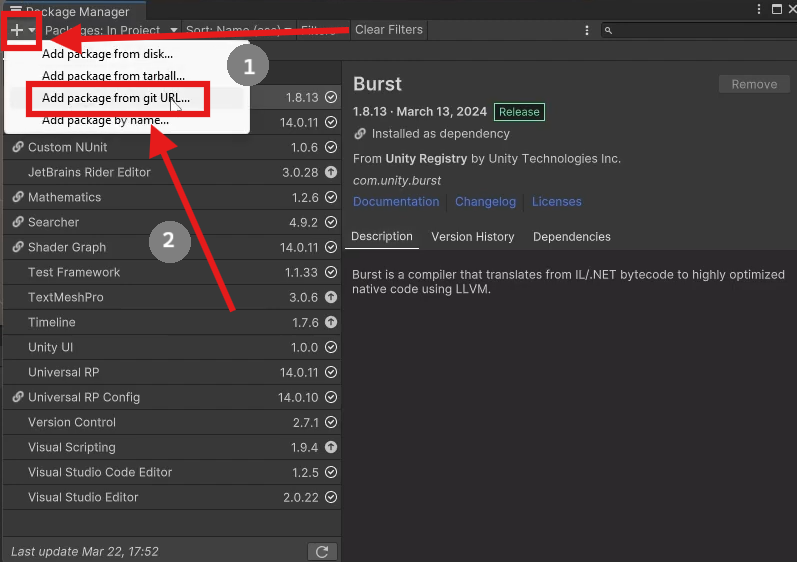
Task: Select the Version Control package
Action: [x=172, y=422]
